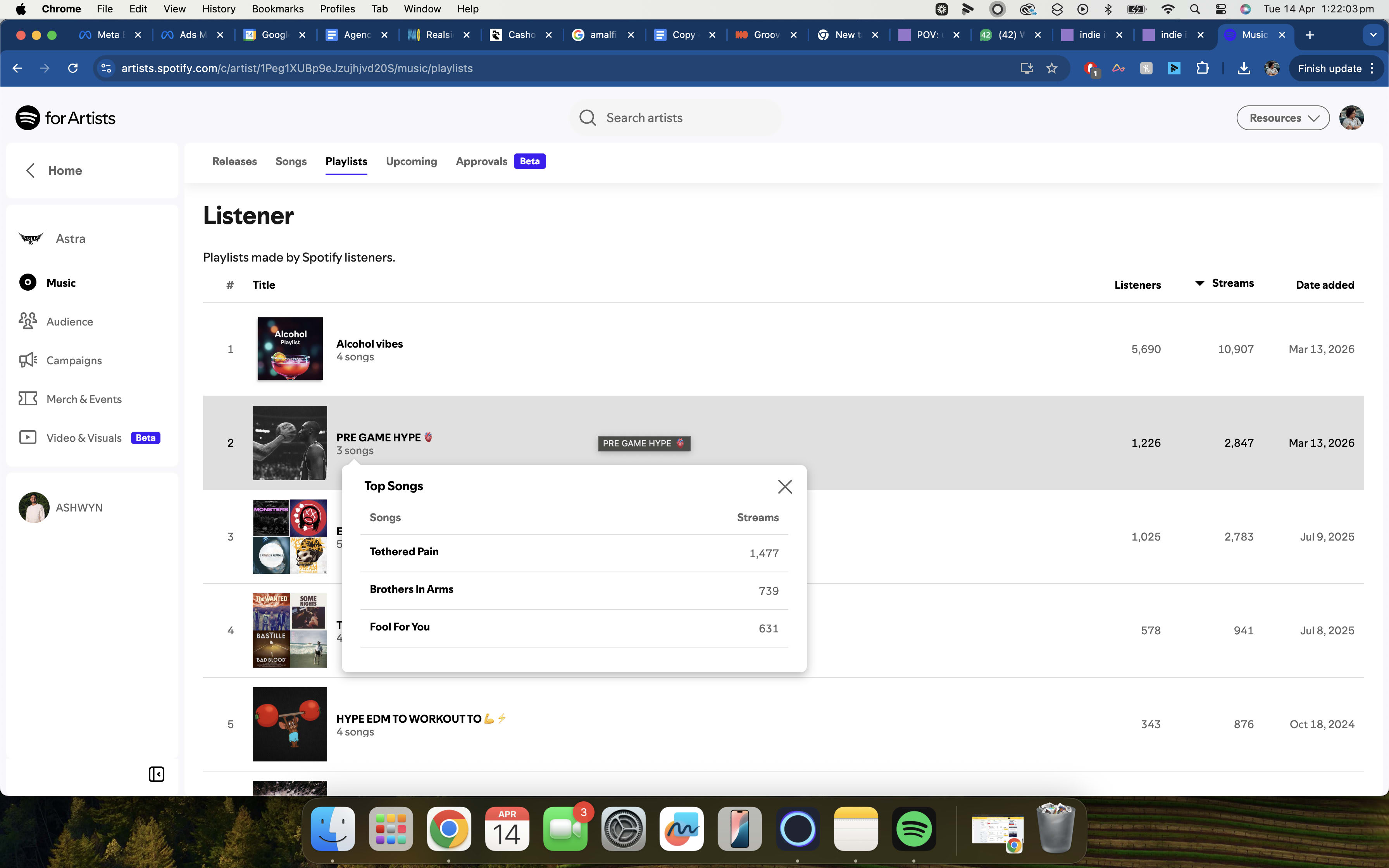Open Video & Visuals section
This screenshot has height=868, width=1389.
pos(84,438)
